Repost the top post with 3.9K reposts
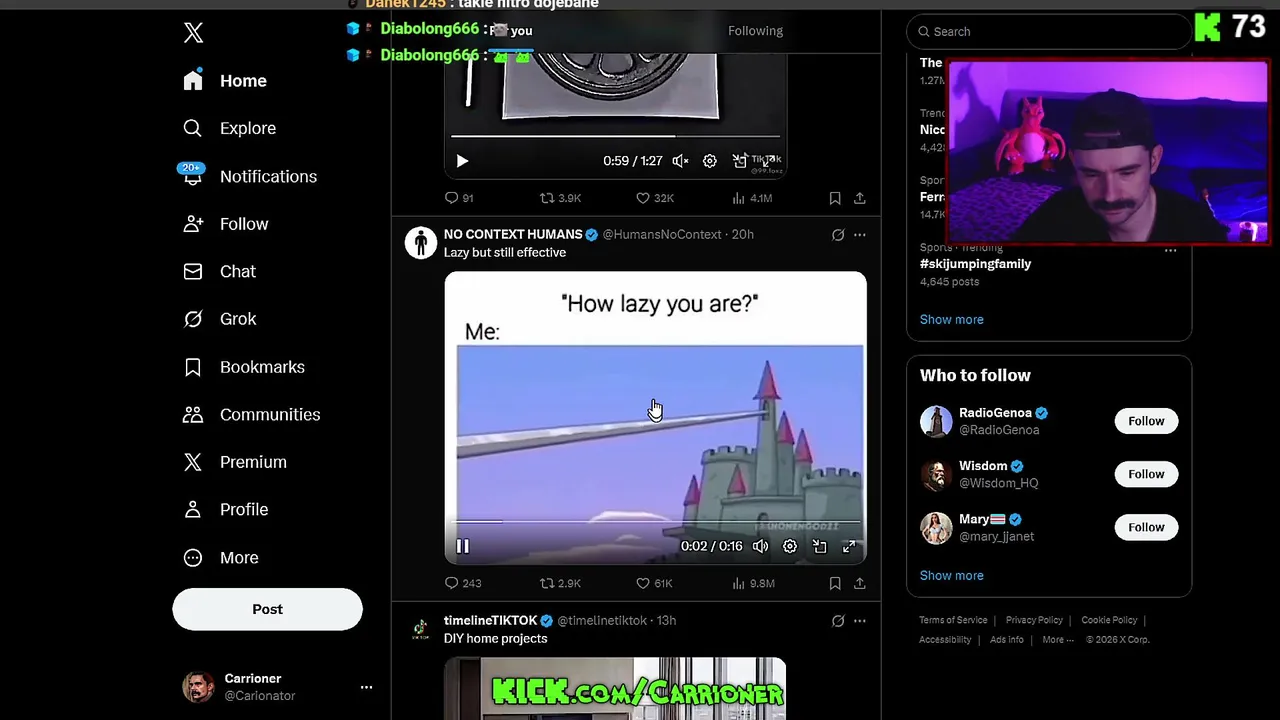 pos(560,198)
